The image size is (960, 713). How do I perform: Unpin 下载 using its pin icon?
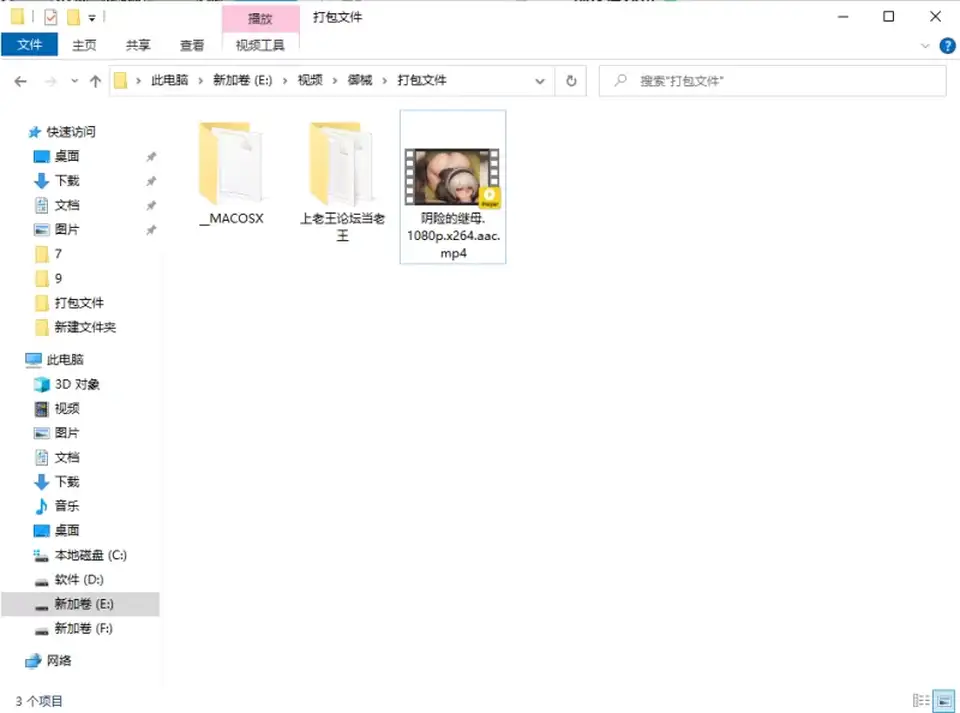click(151, 181)
